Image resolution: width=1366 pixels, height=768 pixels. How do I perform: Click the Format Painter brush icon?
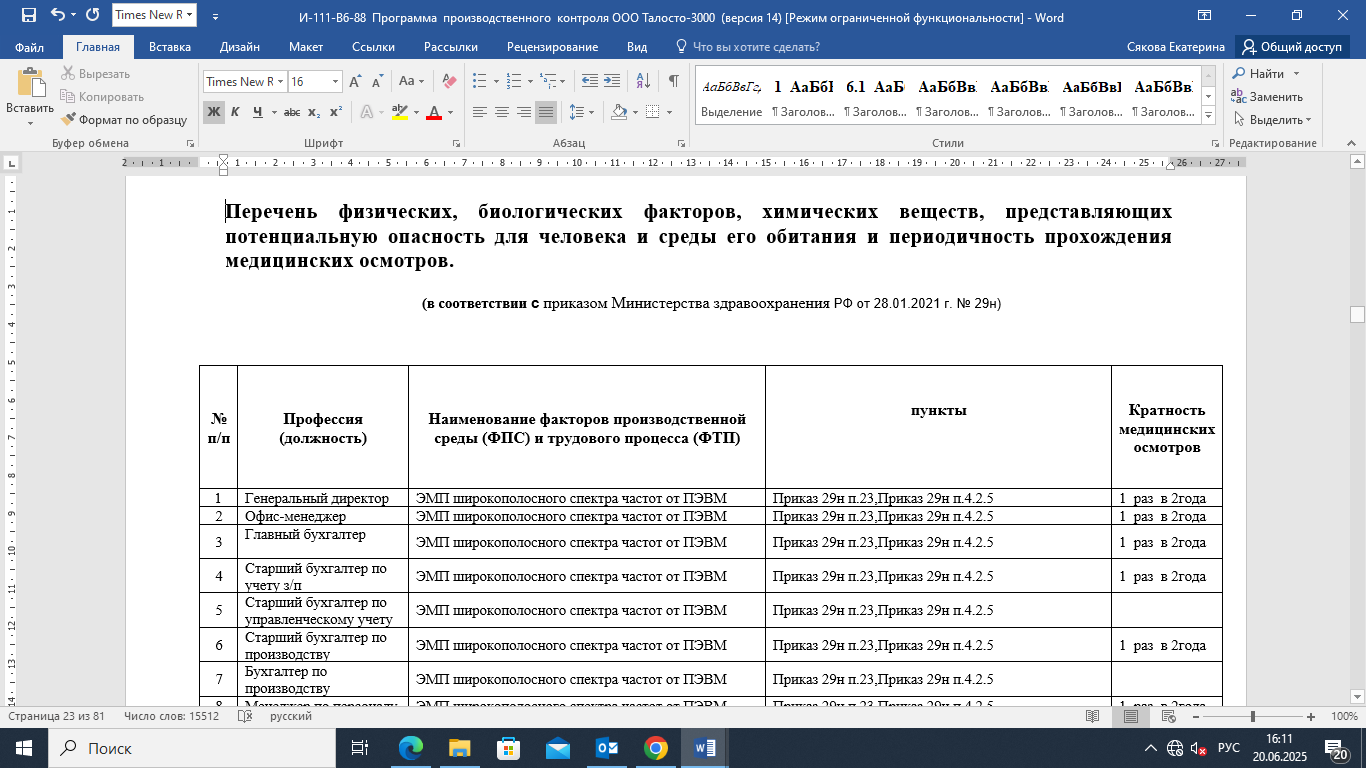68,120
